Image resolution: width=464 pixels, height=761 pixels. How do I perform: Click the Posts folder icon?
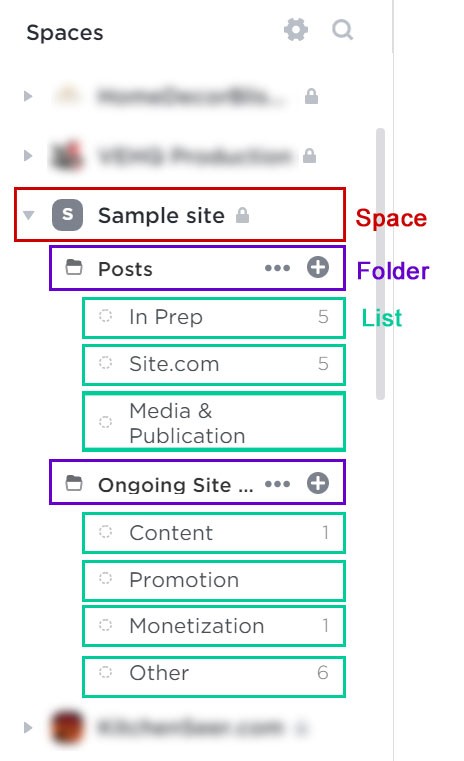coord(74,267)
